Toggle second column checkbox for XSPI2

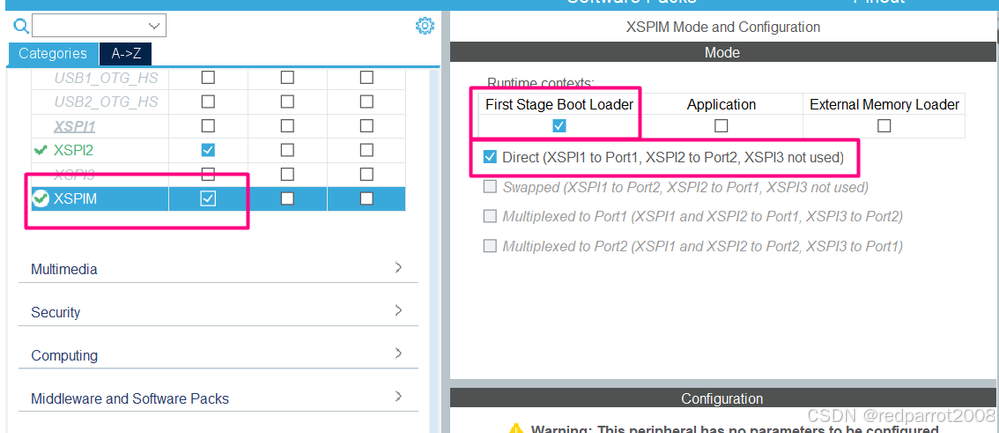[287, 150]
